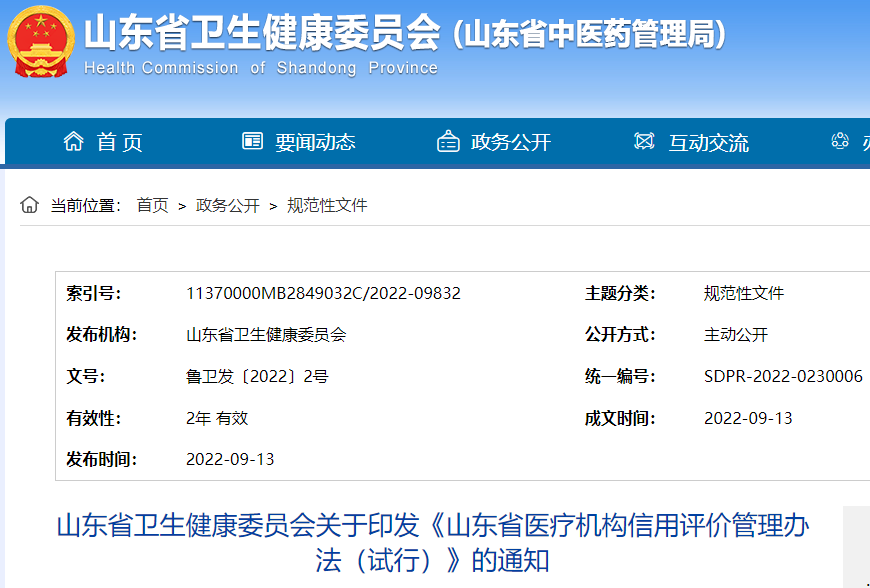Click 首页 link in breadcrumb
The image size is (870, 588).
coord(152,205)
